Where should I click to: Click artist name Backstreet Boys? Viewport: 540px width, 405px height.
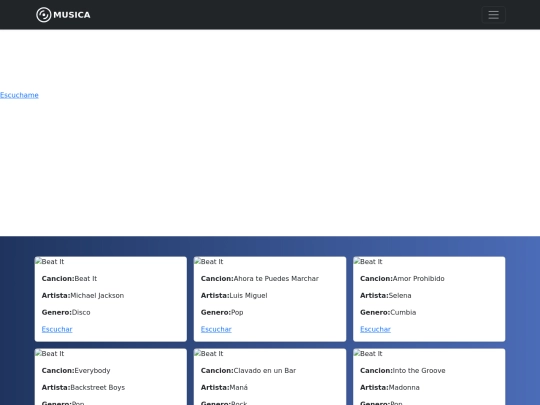pos(97,387)
